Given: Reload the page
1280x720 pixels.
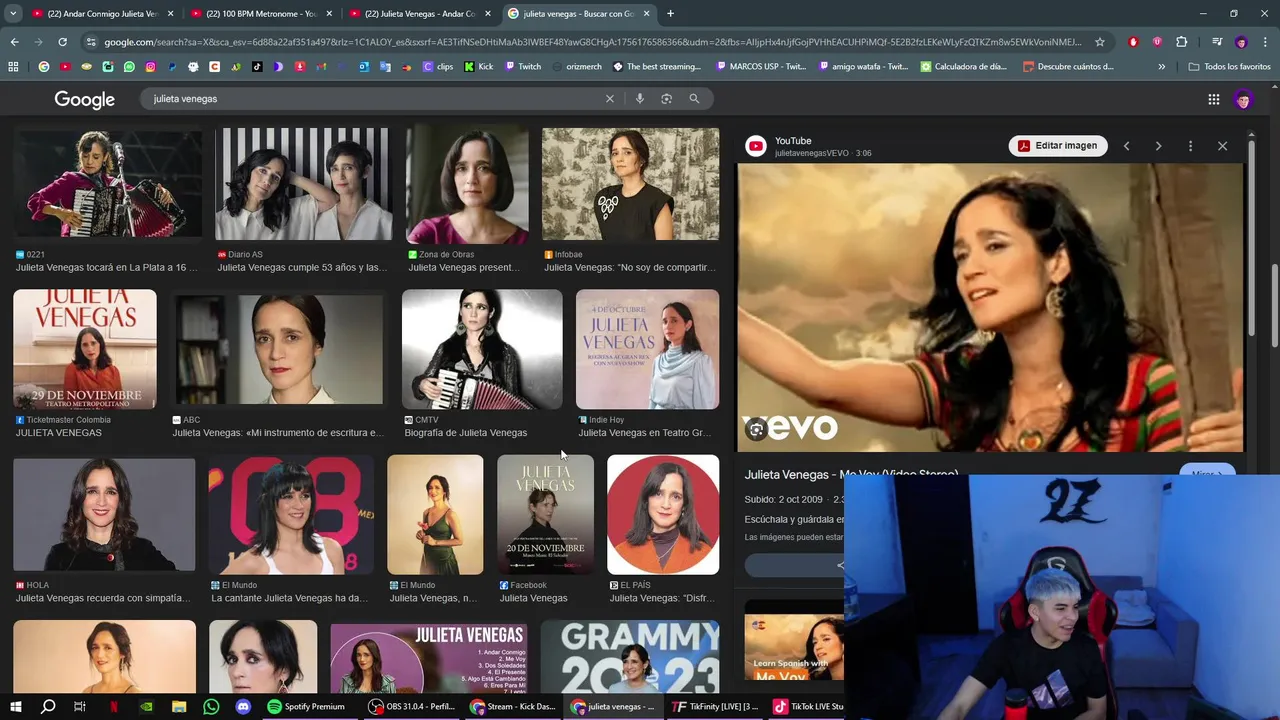Looking at the screenshot, I should click(62, 42).
